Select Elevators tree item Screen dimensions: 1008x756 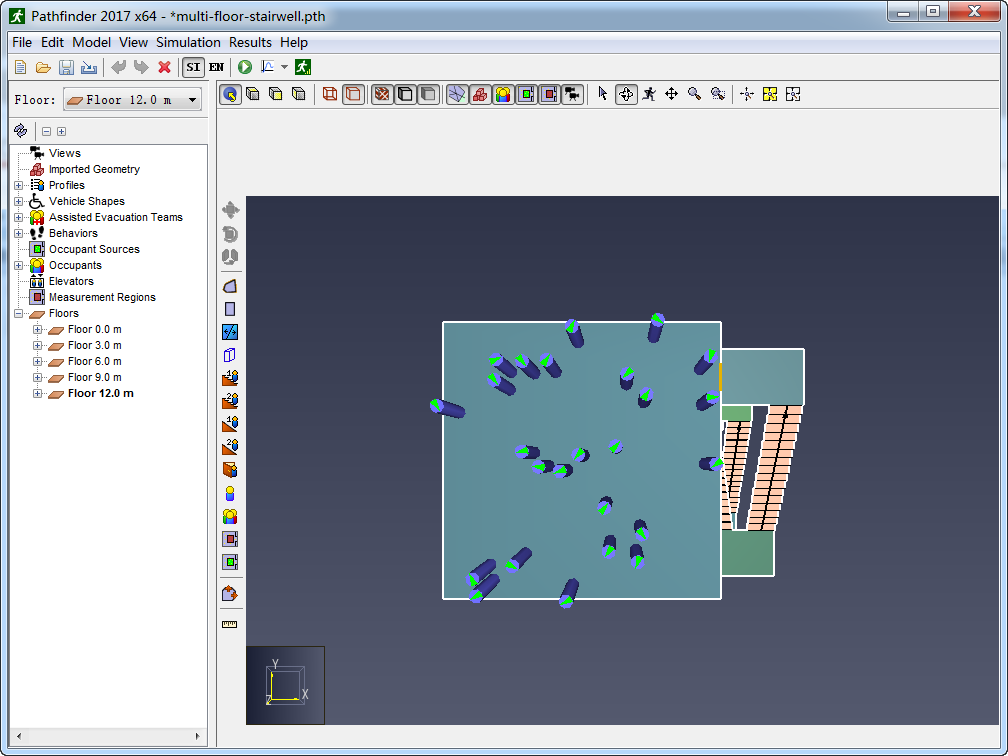click(71, 281)
